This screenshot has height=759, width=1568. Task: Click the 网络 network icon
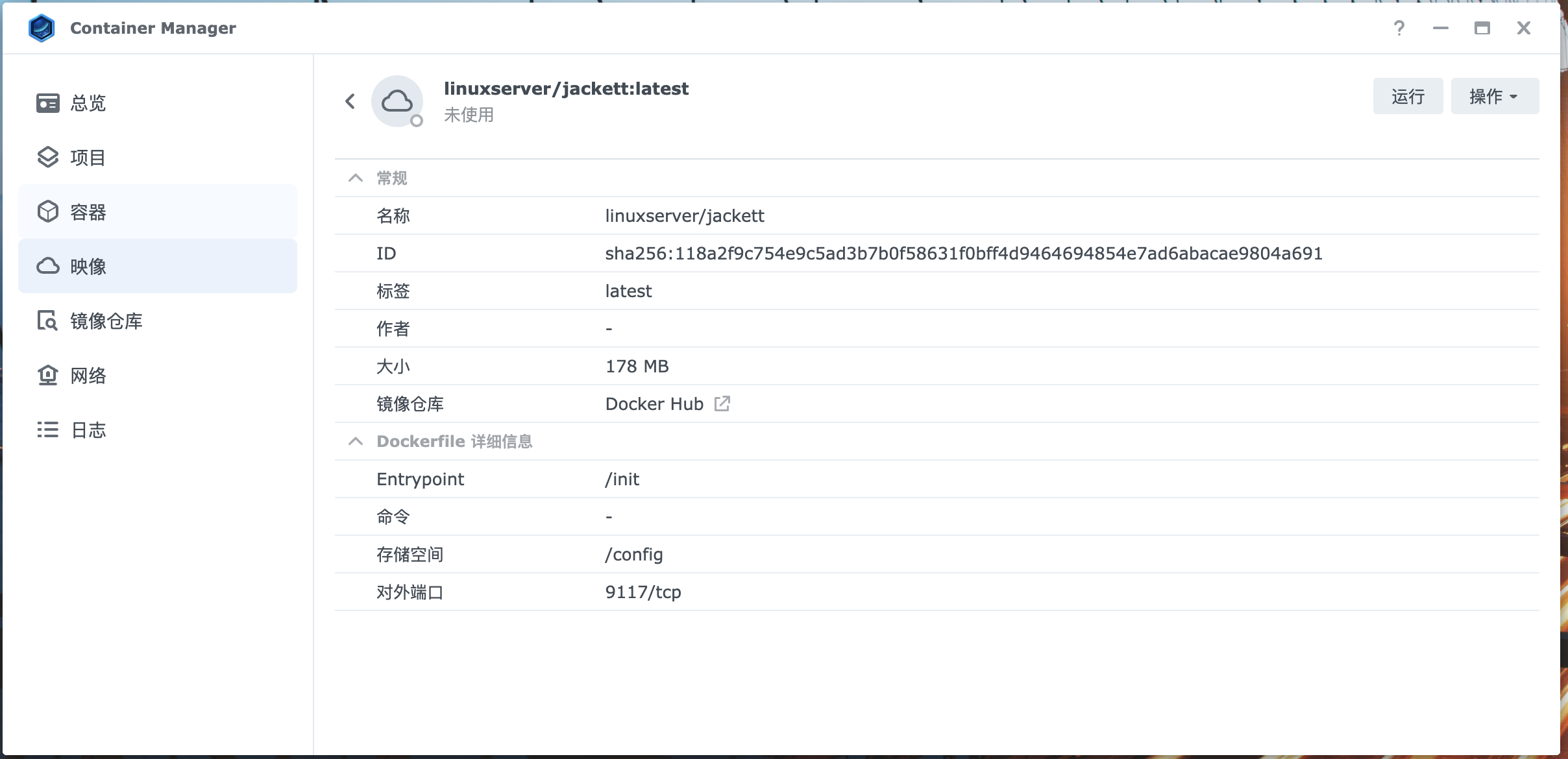tap(47, 376)
